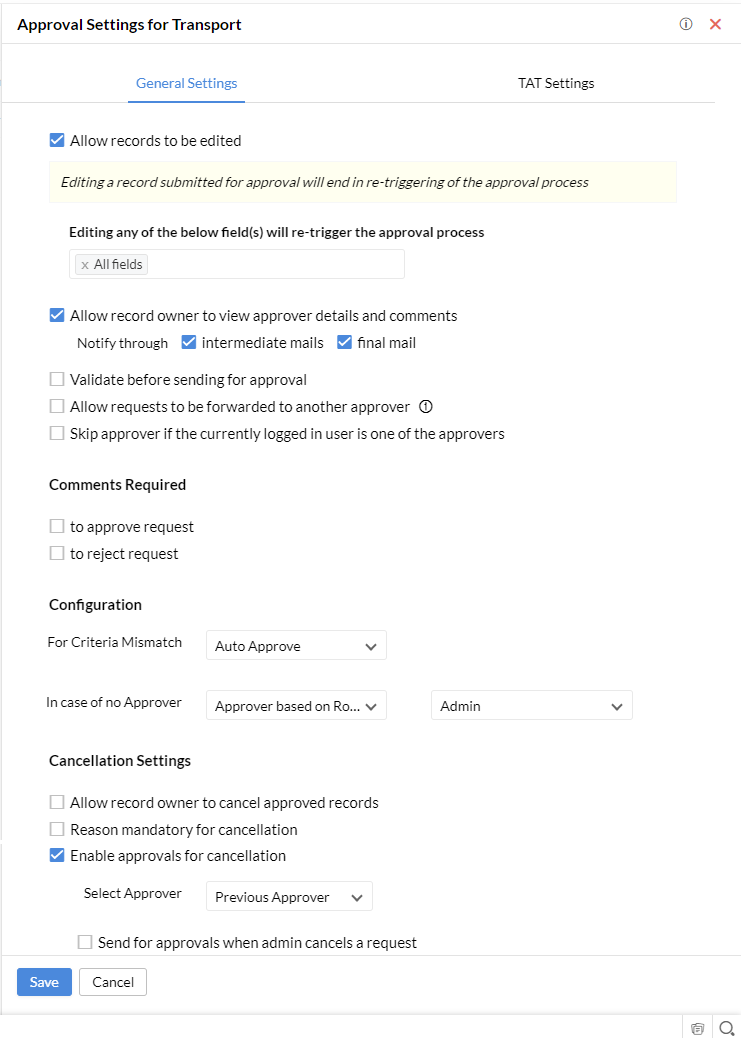Click the Save button
This screenshot has height=1041, width=746.
pyautogui.click(x=44, y=982)
